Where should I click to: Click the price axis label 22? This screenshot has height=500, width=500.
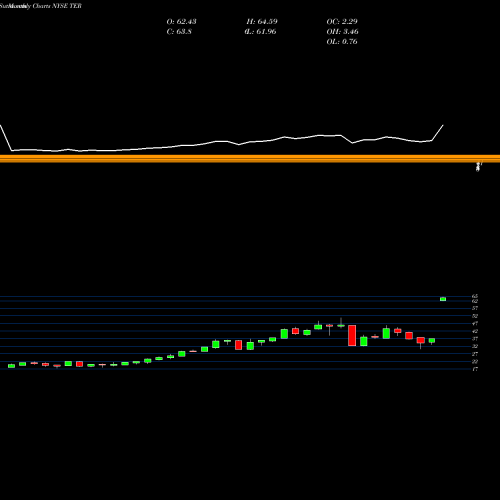475,361
